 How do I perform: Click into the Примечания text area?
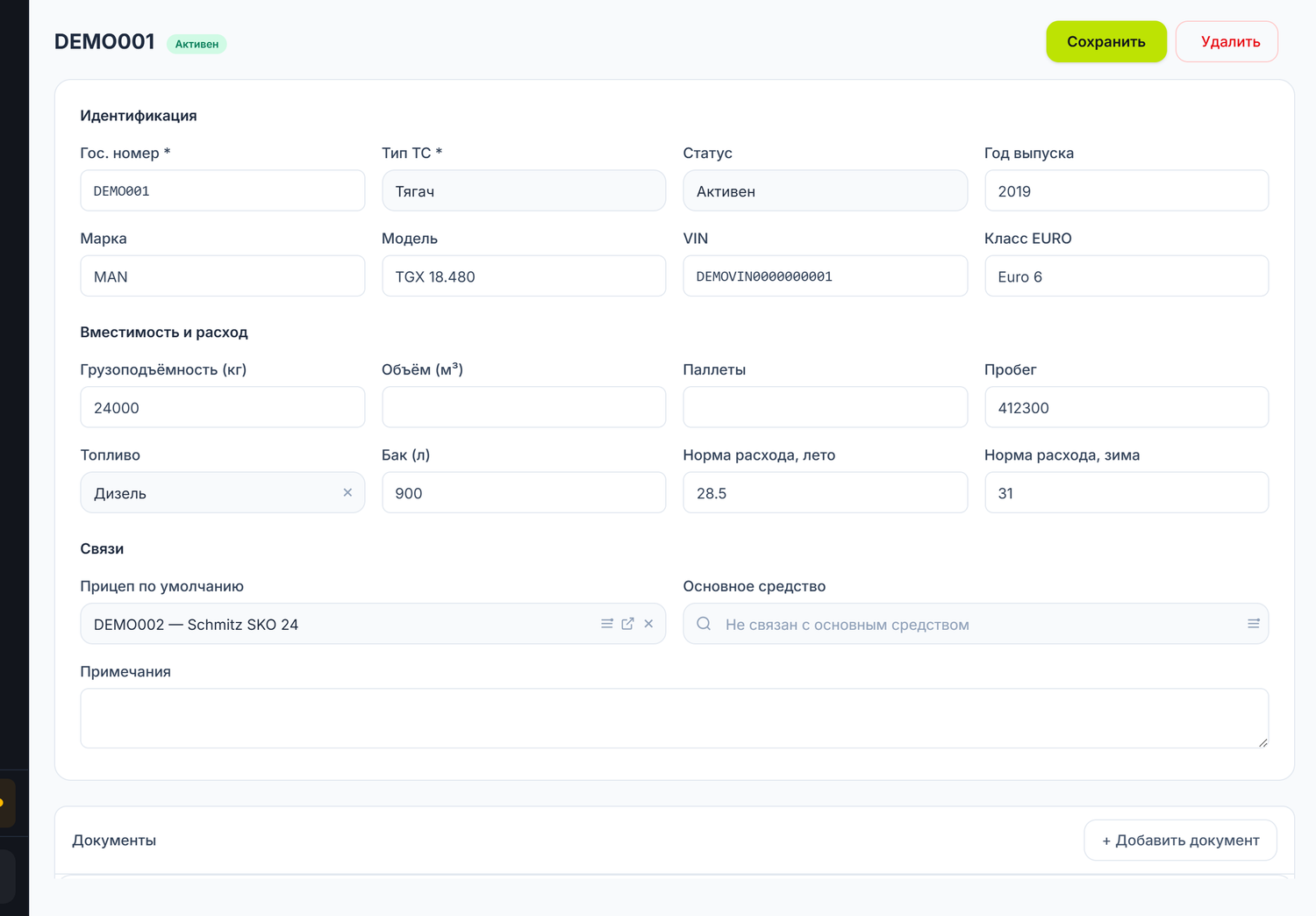tap(674, 718)
